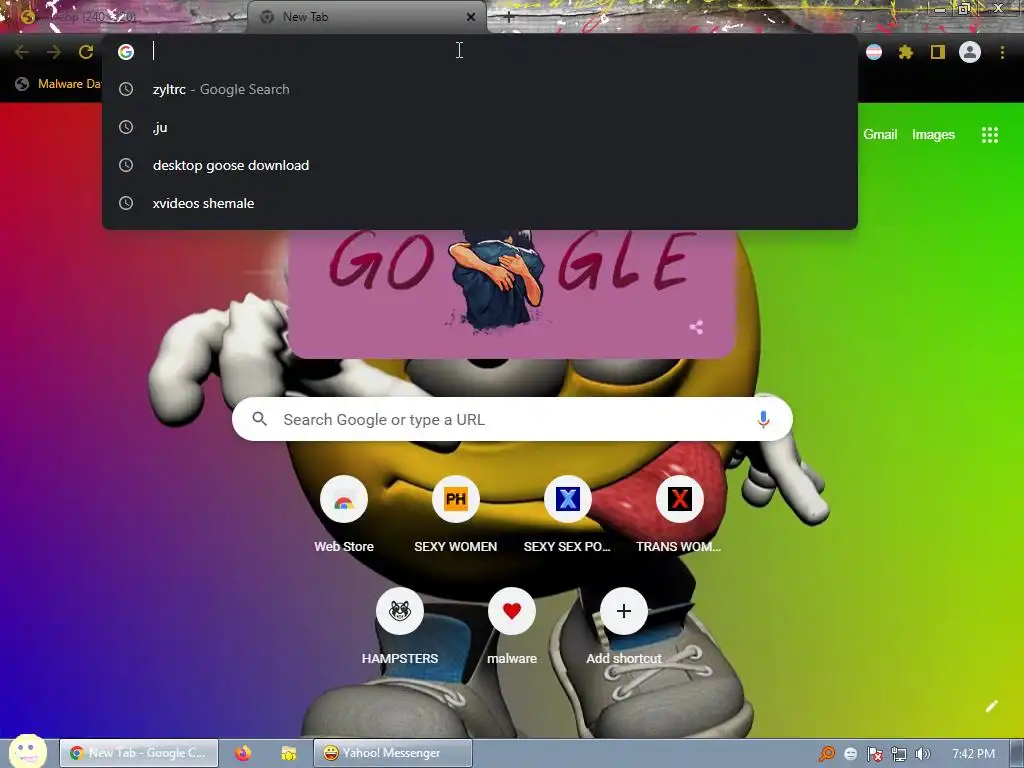Open the Malware bookmark in bookmarks bar

[x=59, y=84]
